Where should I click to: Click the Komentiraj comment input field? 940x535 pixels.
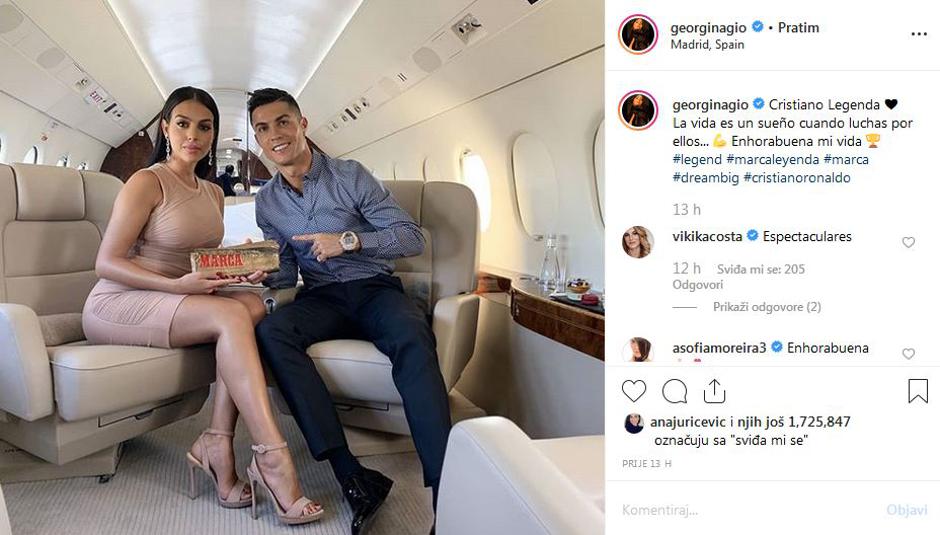coord(749,510)
